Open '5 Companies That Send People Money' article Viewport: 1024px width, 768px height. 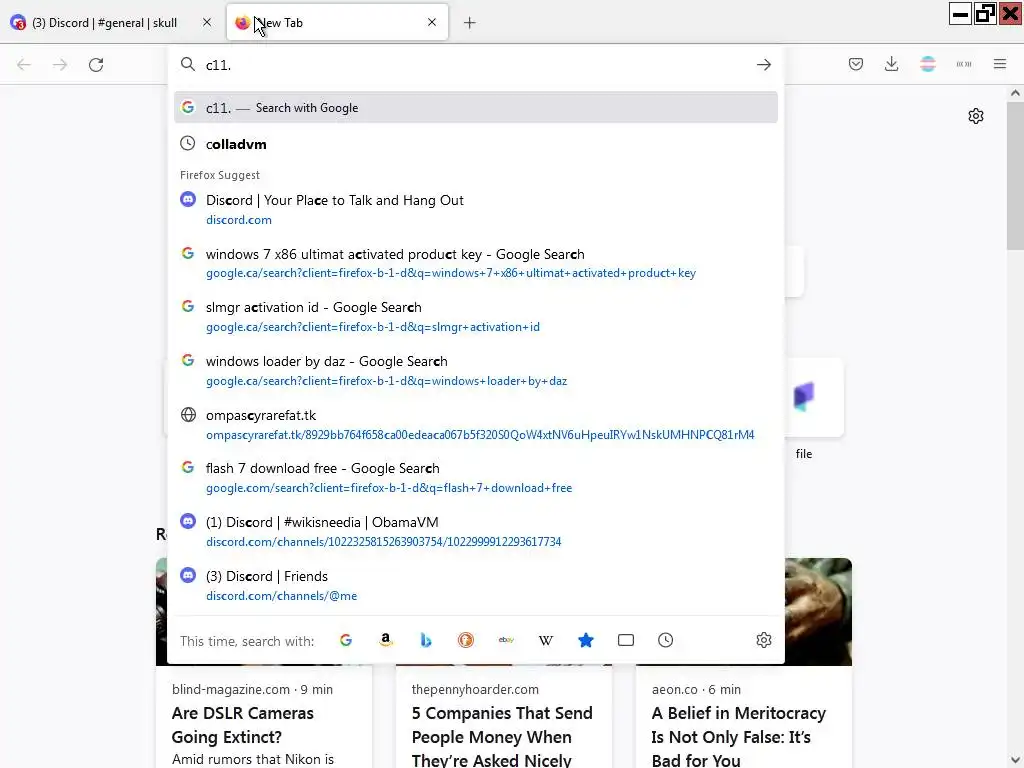(x=502, y=737)
